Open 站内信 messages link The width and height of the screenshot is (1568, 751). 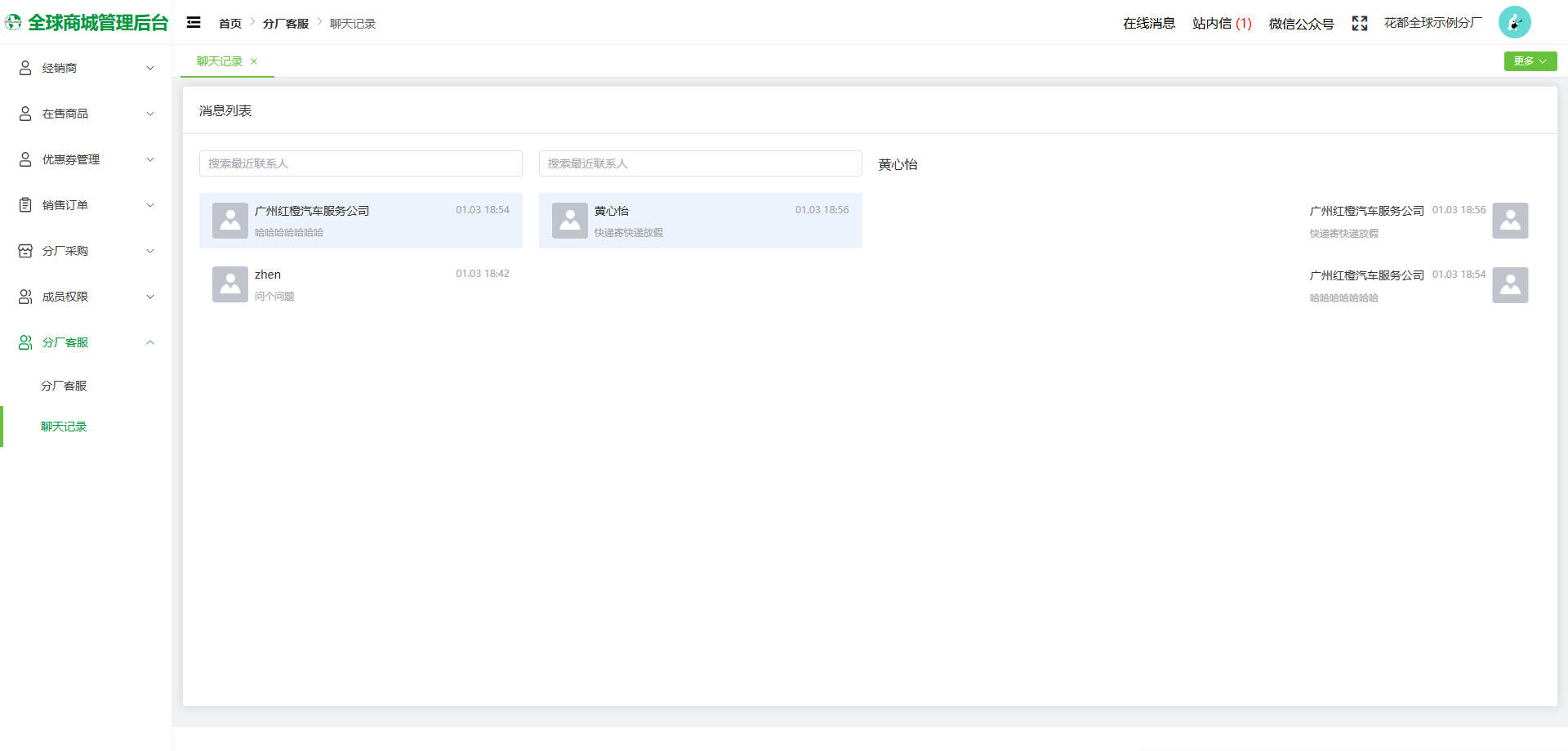[x=1221, y=24]
